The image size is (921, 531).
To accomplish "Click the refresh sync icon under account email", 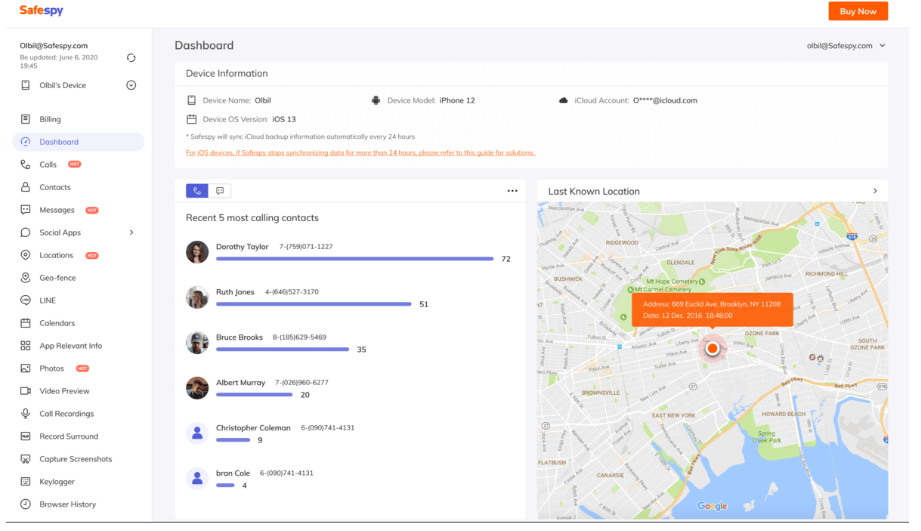I will pos(131,58).
